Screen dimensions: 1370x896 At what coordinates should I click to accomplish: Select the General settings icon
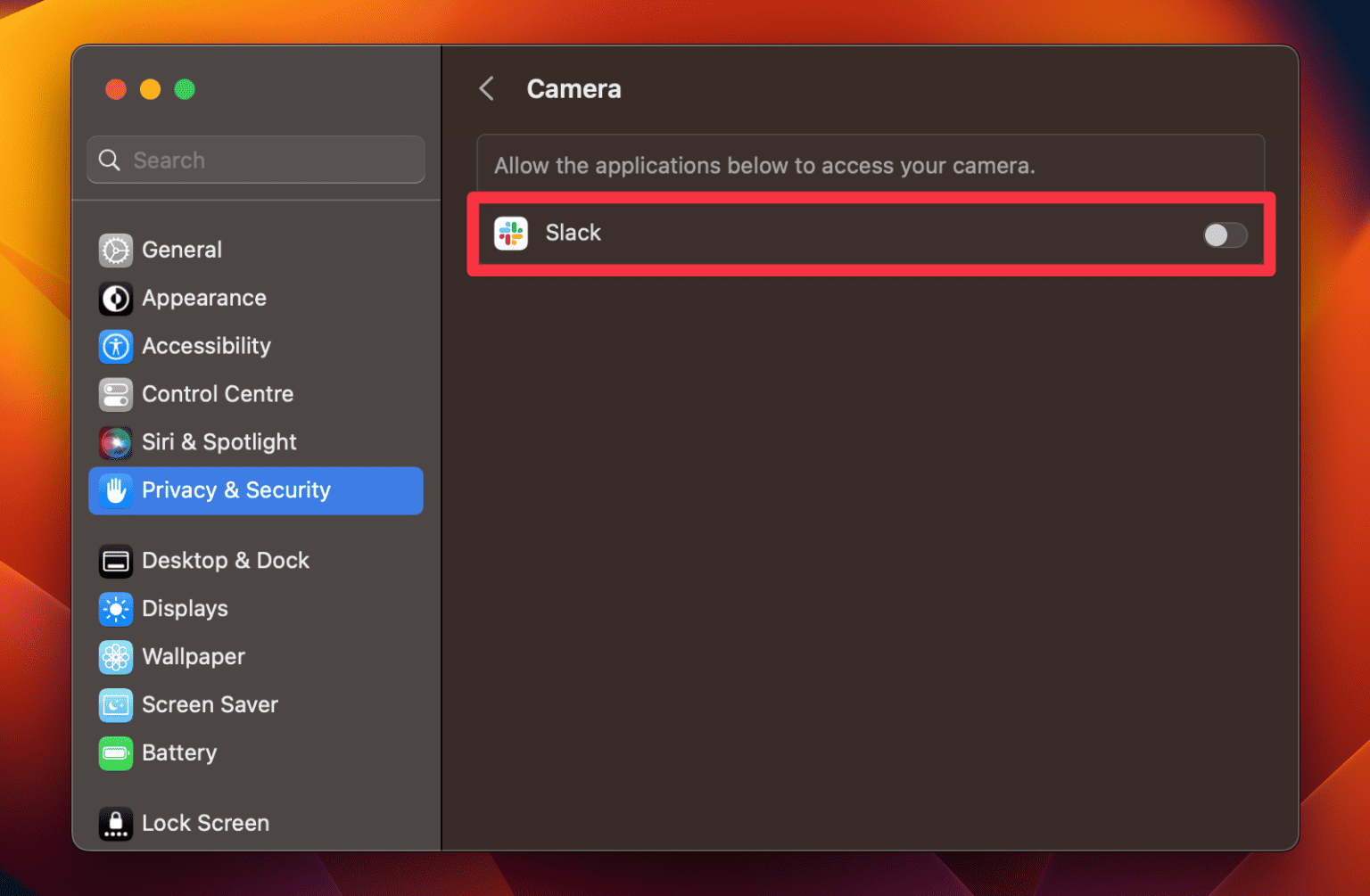coord(115,251)
